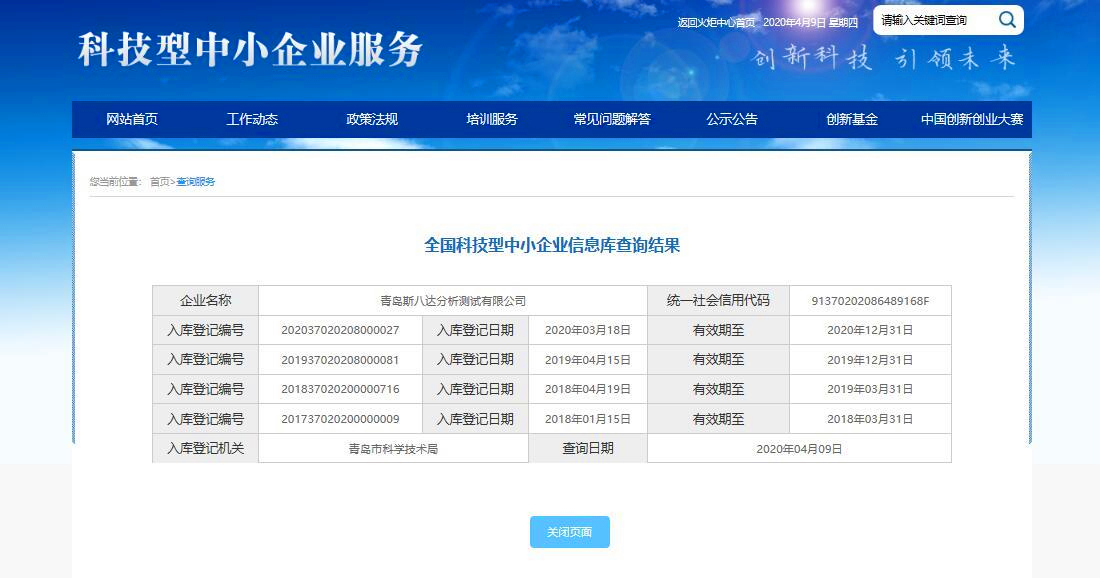The width and height of the screenshot is (1100, 578).
Task: Click 青岛市科学技术局 registration authority cell
Action: pos(394,449)
